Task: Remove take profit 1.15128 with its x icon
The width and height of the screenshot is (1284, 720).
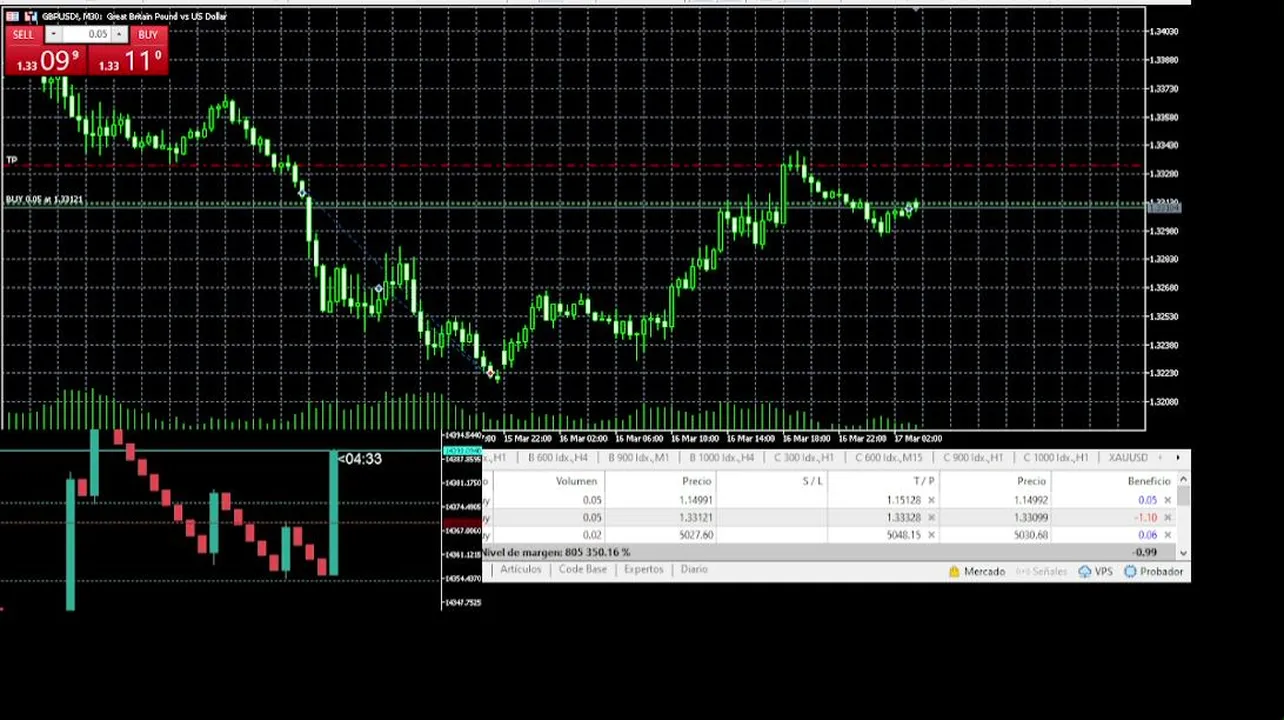Action: point(931,500)
